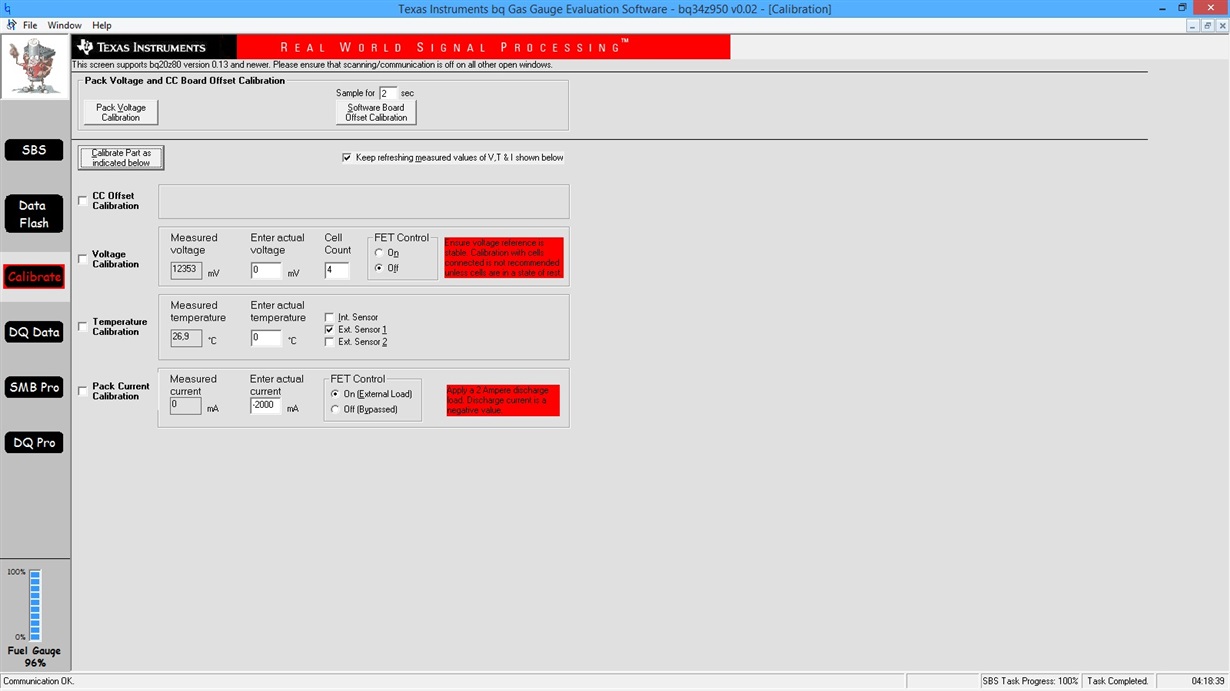Click Communication OK status text

click(39, 681)
